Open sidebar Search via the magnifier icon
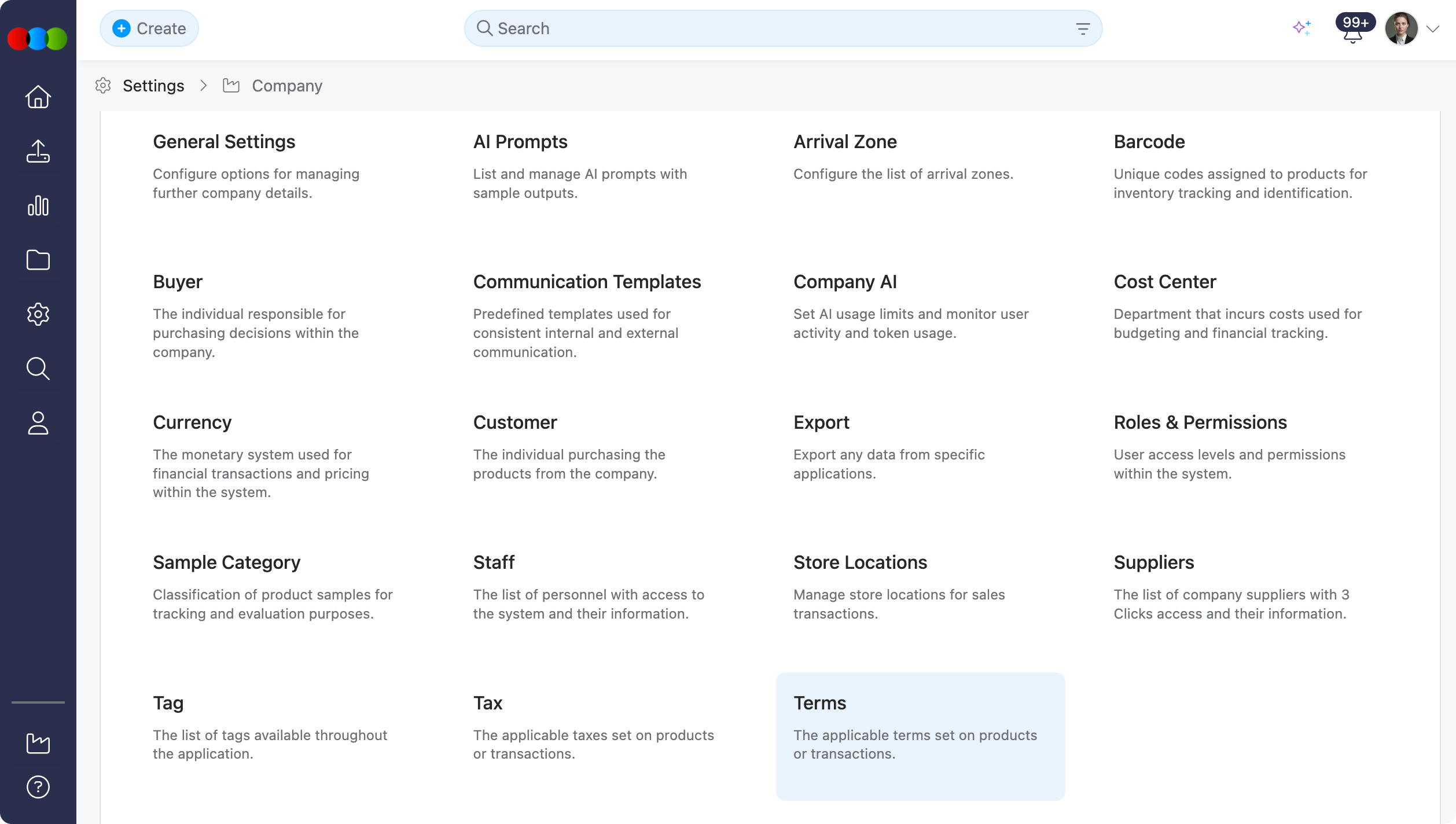This screenshot has width=1456, height=824. (x=38, y=369)
